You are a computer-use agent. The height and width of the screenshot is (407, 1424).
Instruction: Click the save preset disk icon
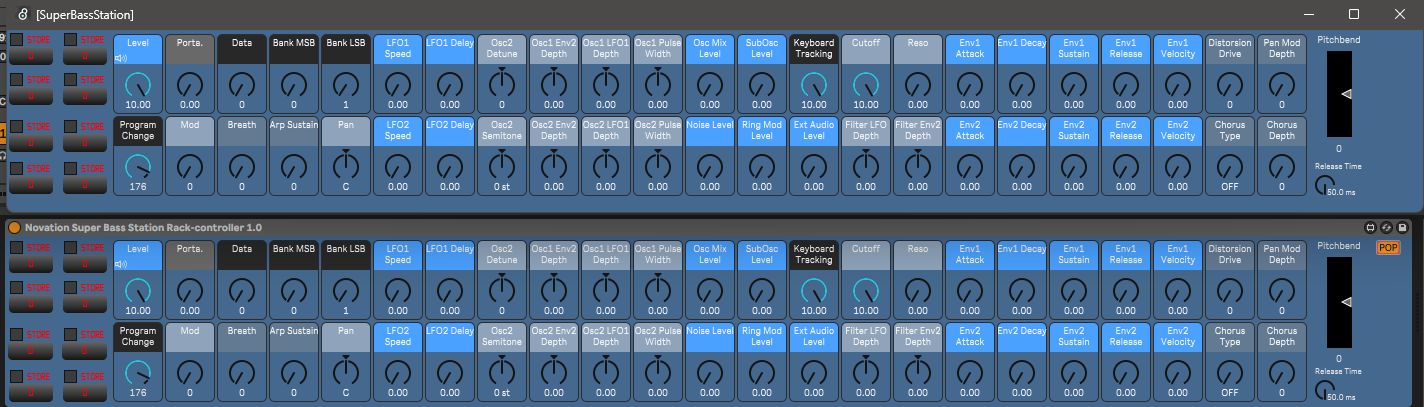(1403, 227)
